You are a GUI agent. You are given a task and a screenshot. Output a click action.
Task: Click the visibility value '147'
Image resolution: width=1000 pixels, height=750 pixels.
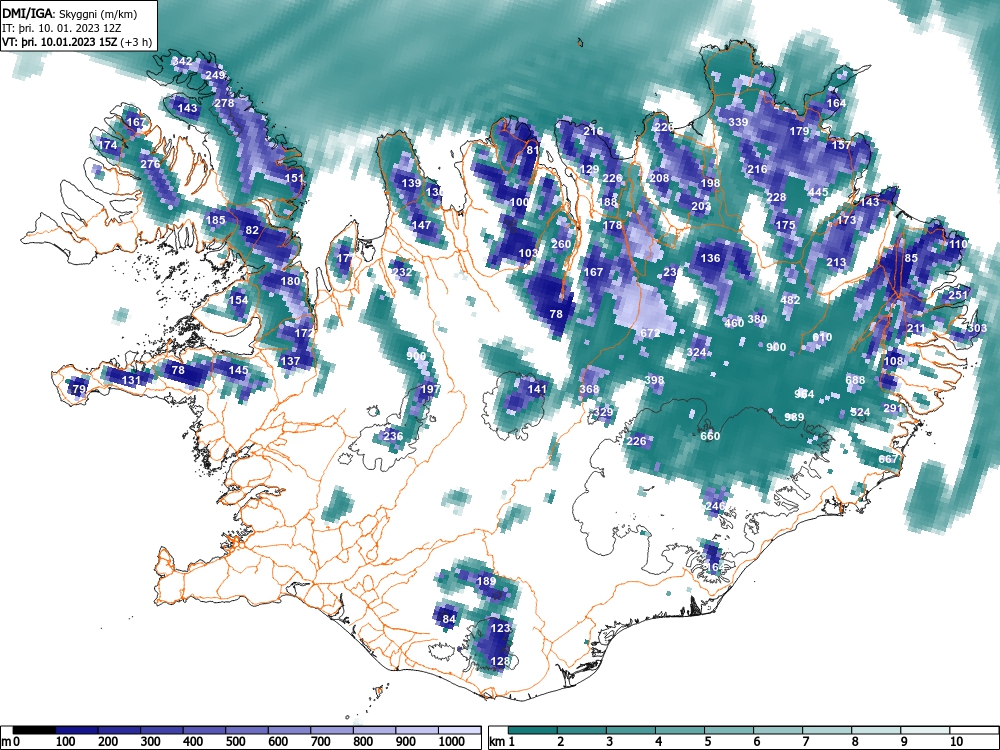(x=421, y=225)
